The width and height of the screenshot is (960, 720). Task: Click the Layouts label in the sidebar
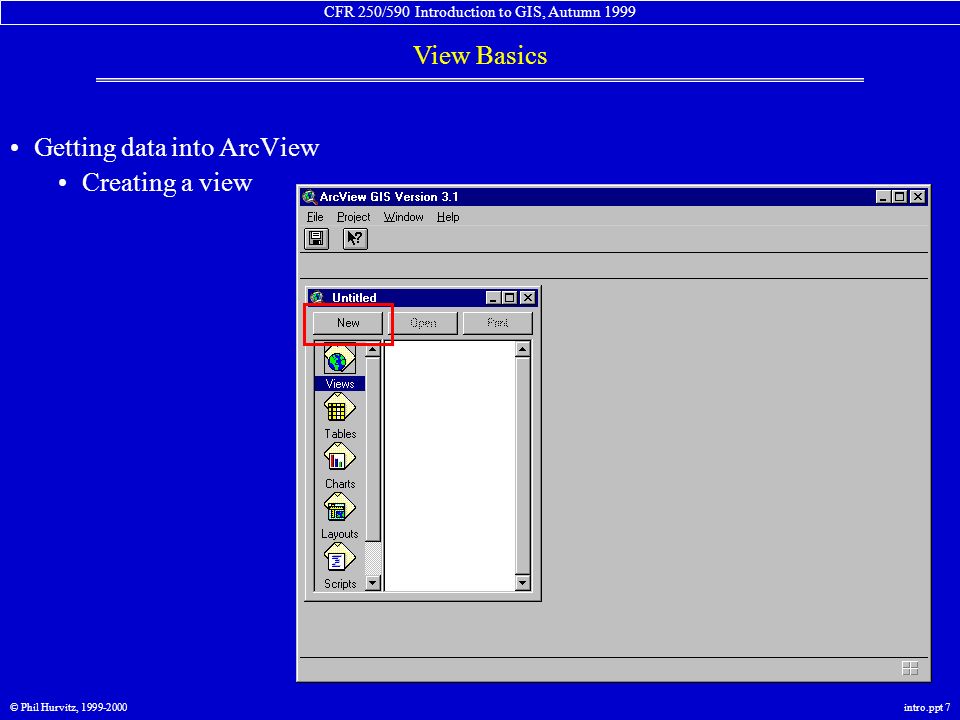point(340,534)
